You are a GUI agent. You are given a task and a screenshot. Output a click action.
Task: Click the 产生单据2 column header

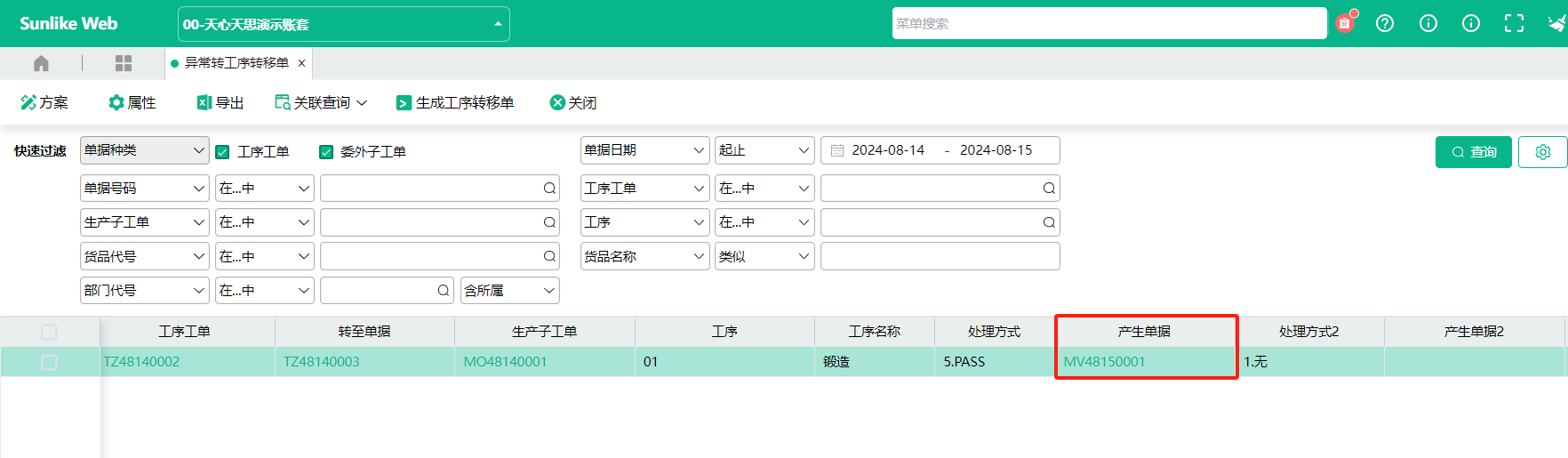tap(1474, 332)
